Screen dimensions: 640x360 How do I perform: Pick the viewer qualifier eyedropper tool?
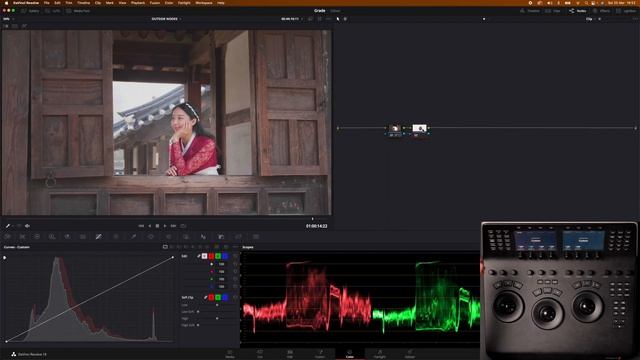(x=7, y=226)
